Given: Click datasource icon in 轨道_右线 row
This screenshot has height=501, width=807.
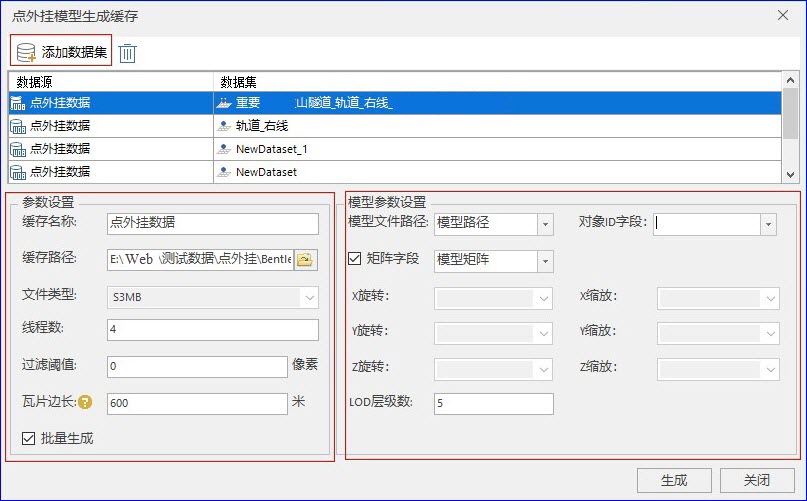Looking at the screenshot, I should (18, 126).
